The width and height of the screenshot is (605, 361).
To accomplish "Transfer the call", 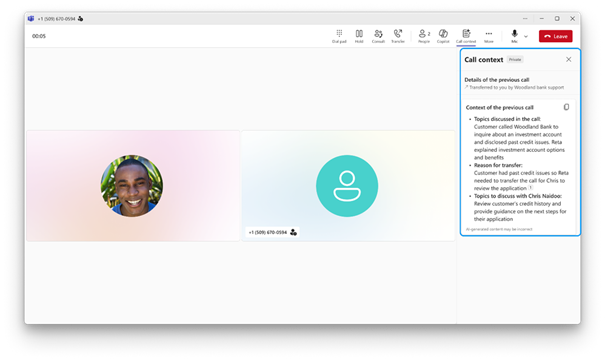I will (x=398, y=36).
